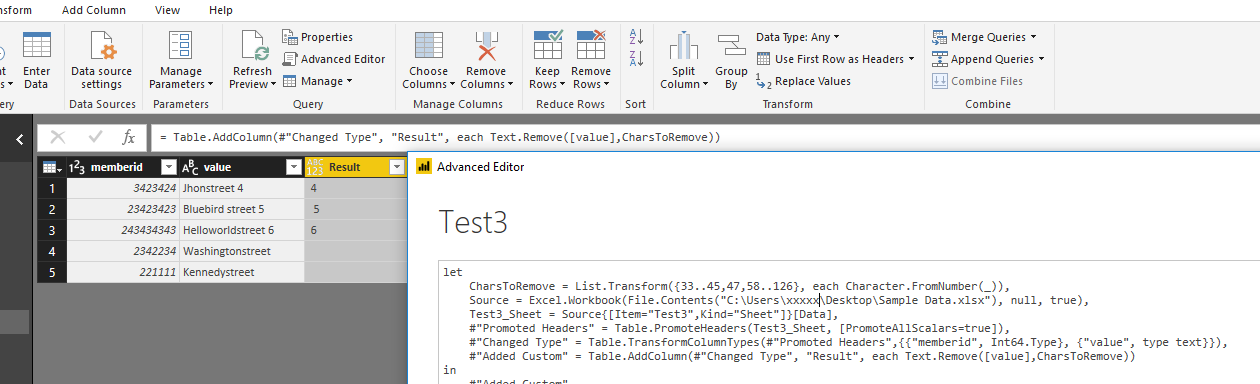Cancel formula edit with X icon
Viewport: 1260px width, 384px height.
(x=58, y=138)
